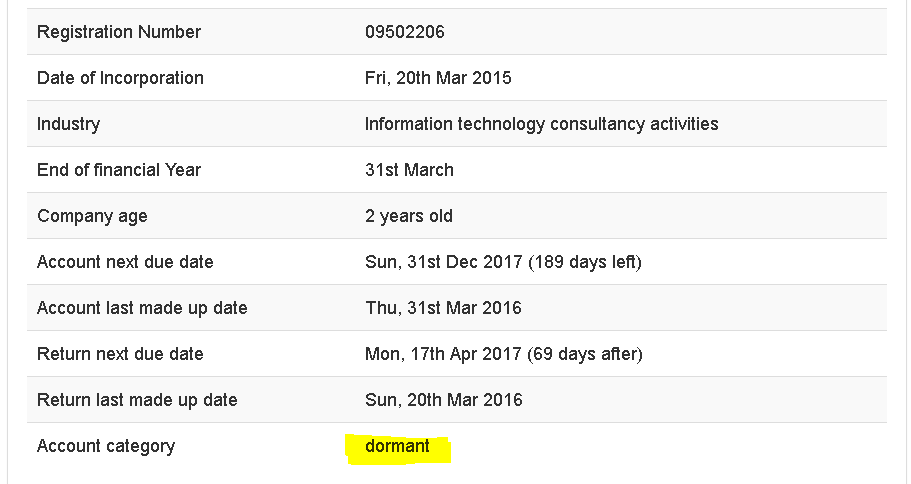Click End of financial Year label
The height and width of the screenshot is (484, 911).
119,170
